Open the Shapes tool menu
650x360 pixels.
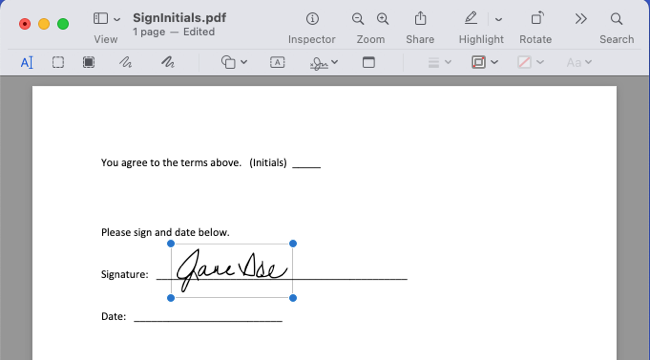(x=228, y=62)
